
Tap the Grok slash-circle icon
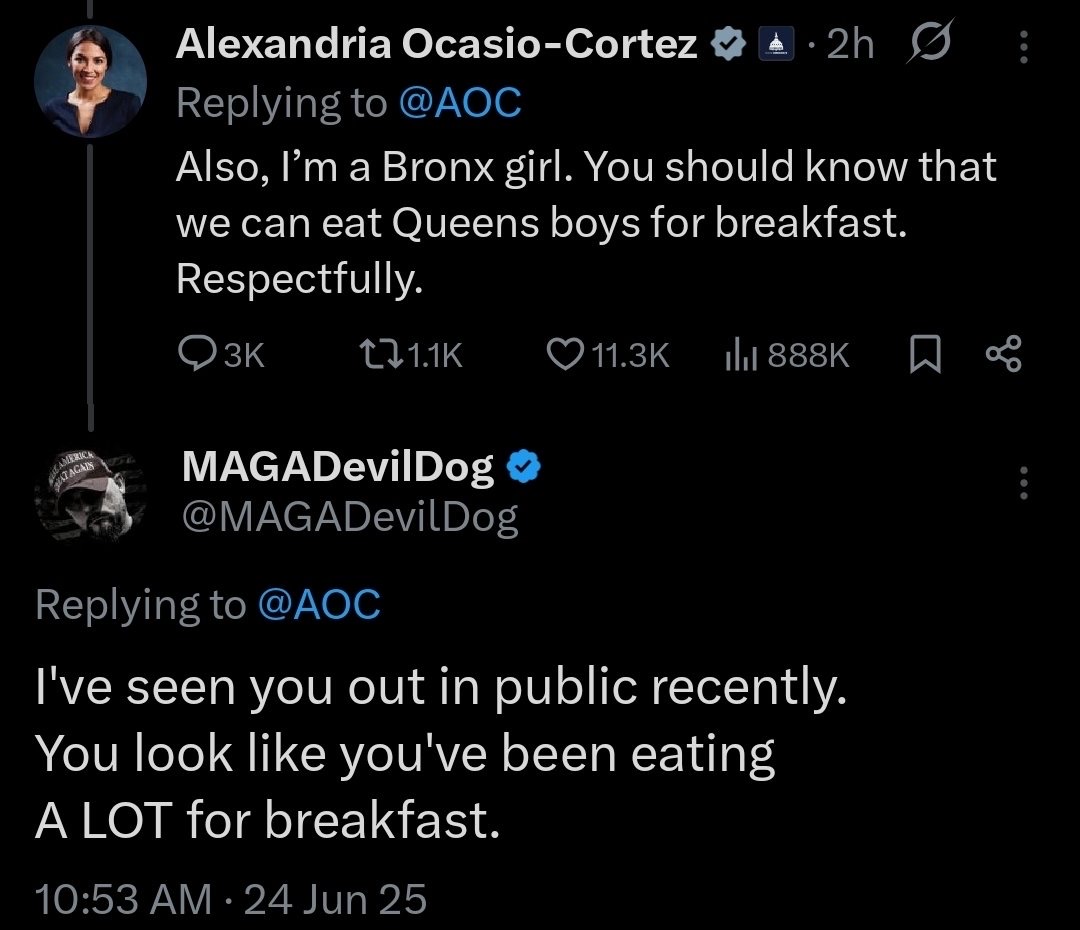click(x=931, y=42)
